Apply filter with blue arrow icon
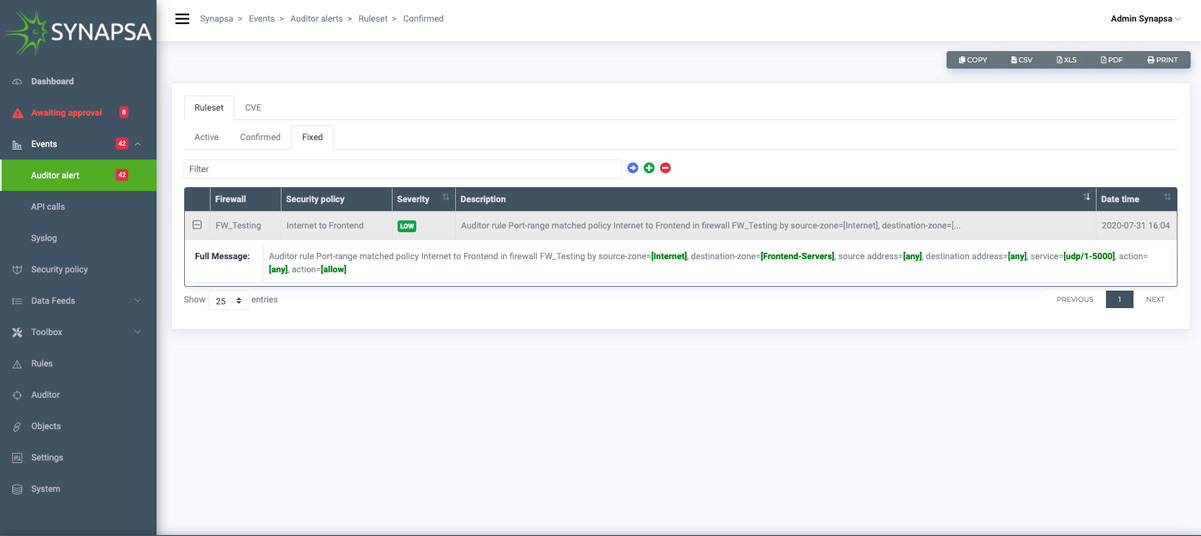This screenshot has height=536, width=1201. 633,168
